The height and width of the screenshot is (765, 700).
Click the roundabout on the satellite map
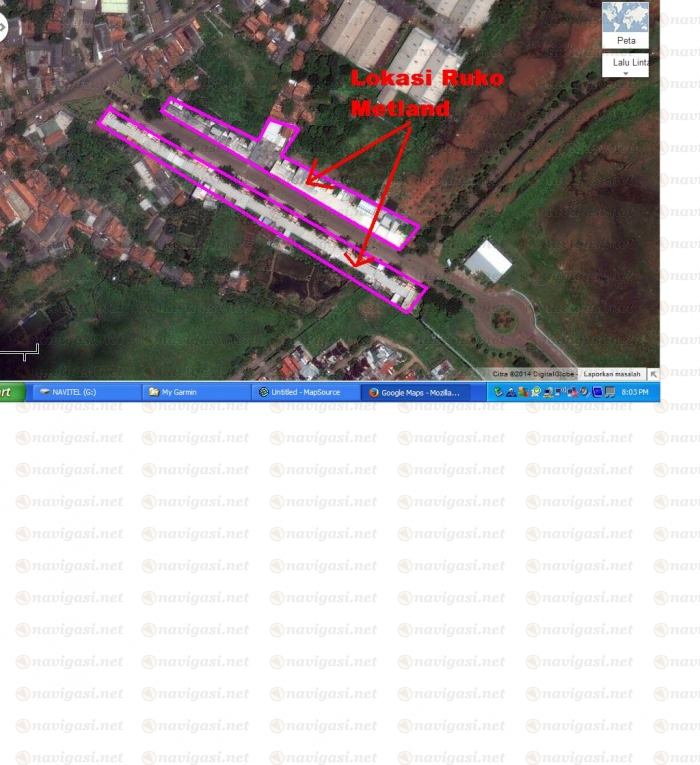point(502,320)
